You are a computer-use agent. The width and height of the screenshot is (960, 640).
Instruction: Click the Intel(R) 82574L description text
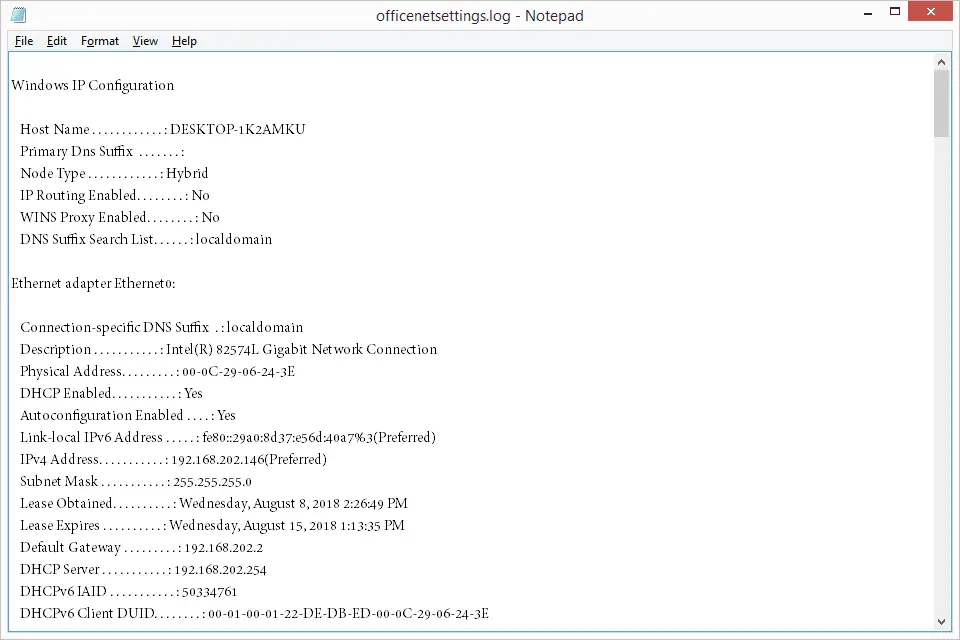[x=302, y=350]
